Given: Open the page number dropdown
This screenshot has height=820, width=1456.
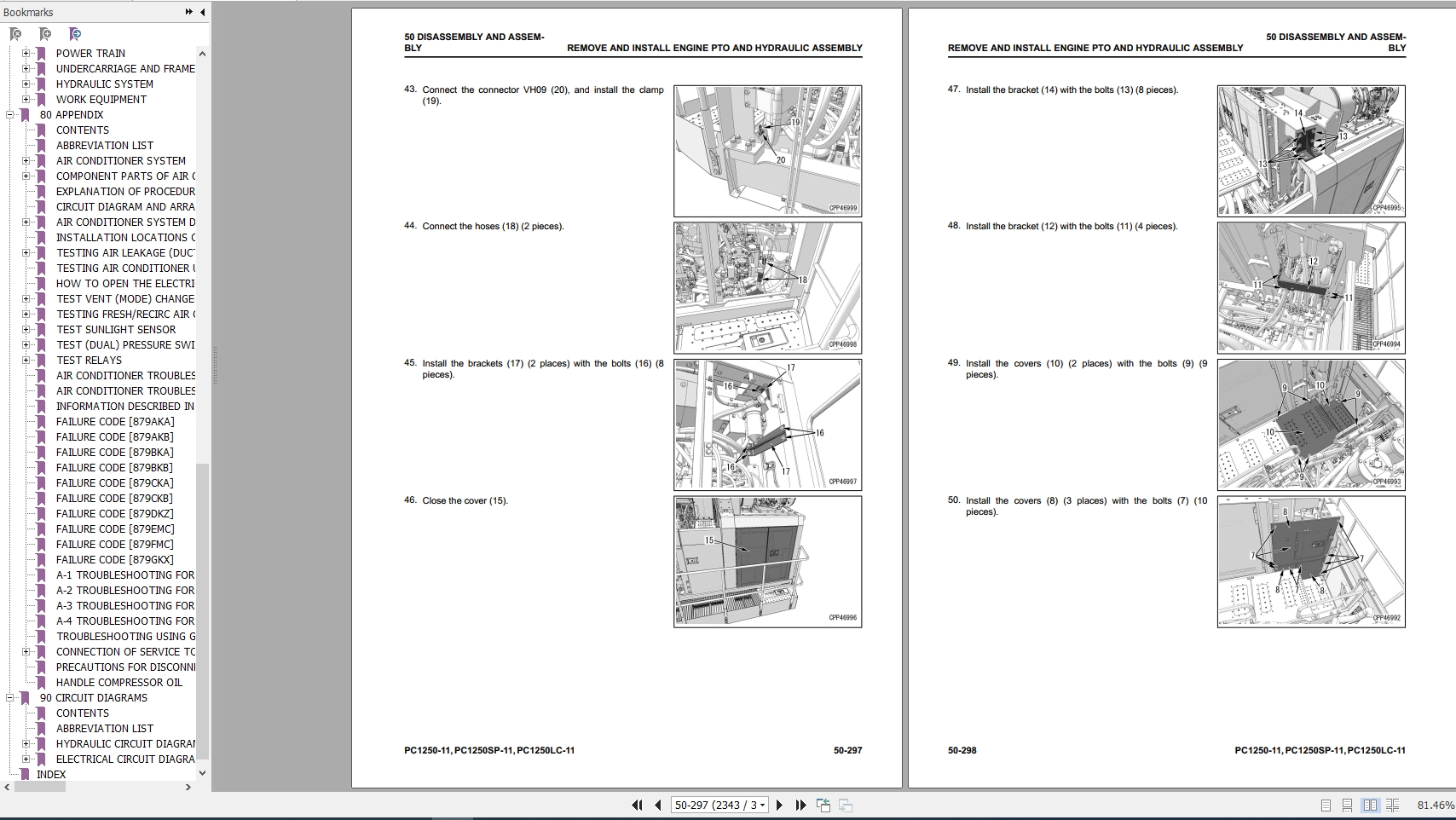Looking at the screenshot, I should (x=763, y=805).
